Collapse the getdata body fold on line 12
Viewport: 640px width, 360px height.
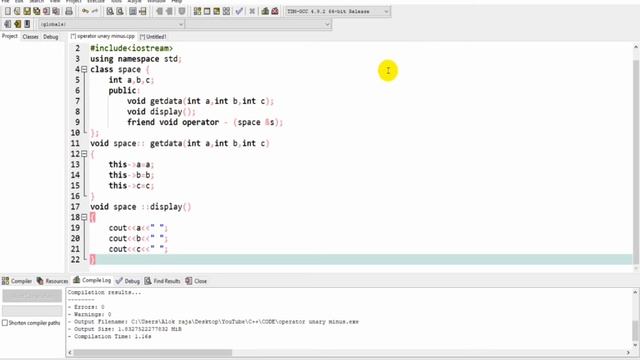[84, 154]
